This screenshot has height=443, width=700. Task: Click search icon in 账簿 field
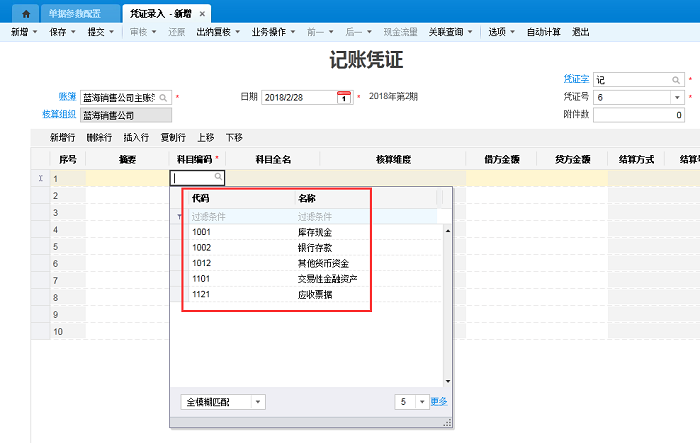(163, 98)
